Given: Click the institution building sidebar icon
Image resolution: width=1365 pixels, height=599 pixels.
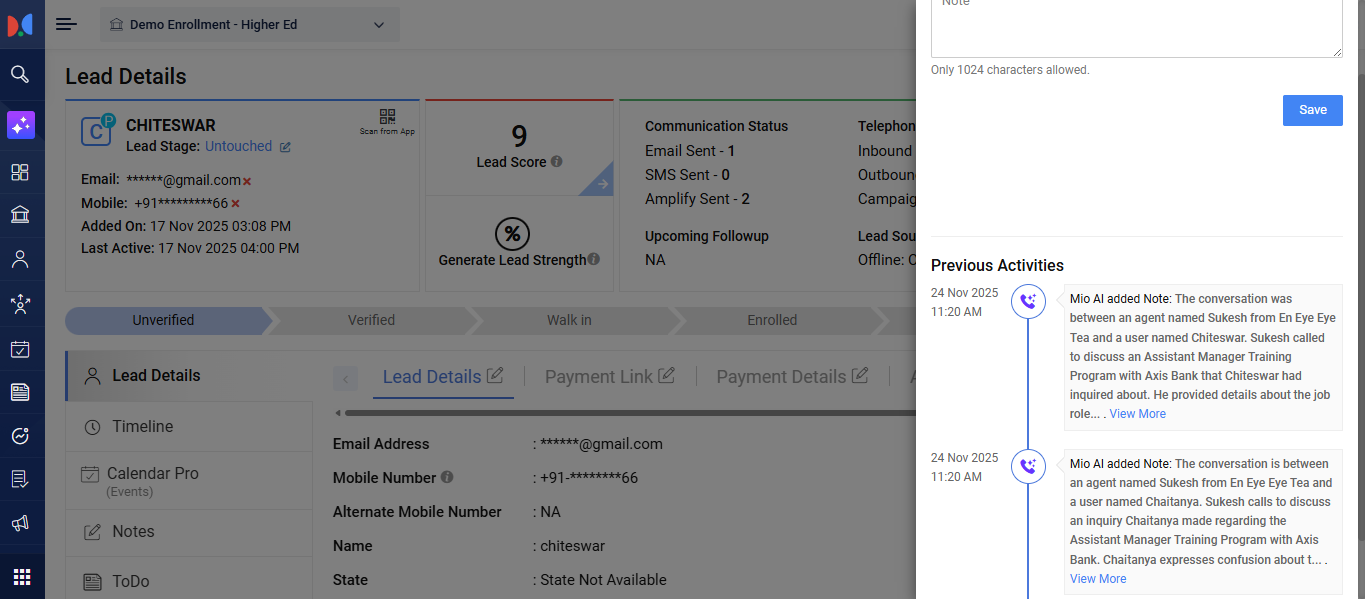Looking at the screenshot, I should point(20,215).
